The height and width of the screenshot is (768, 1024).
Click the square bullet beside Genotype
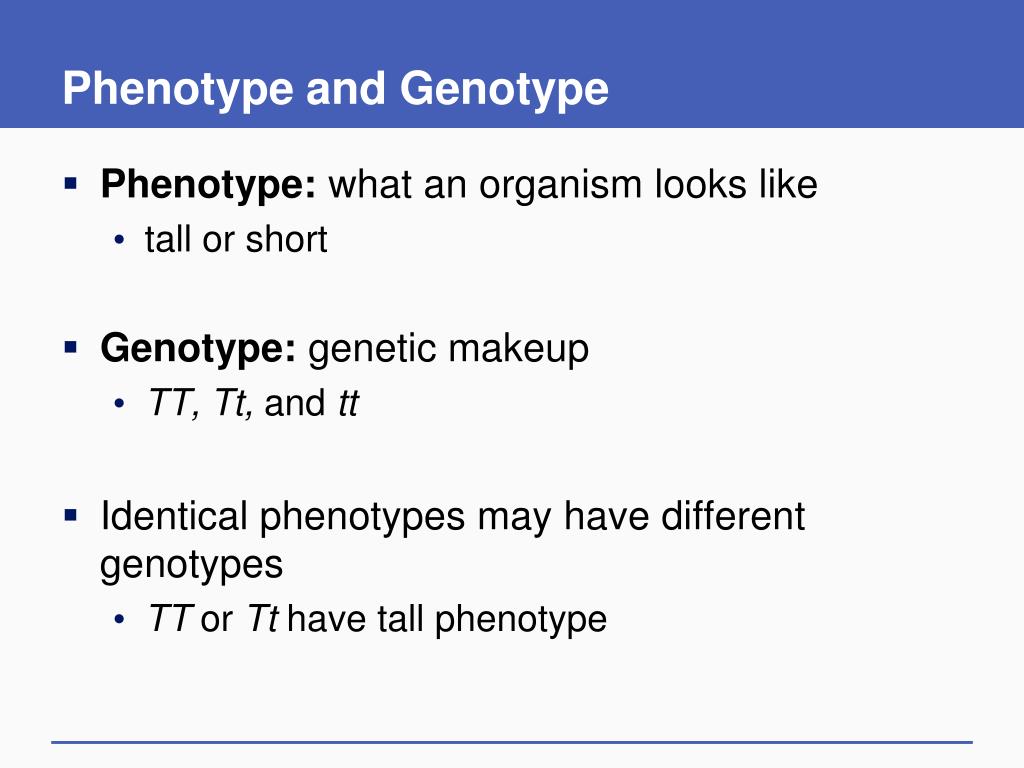pos(71,347)
